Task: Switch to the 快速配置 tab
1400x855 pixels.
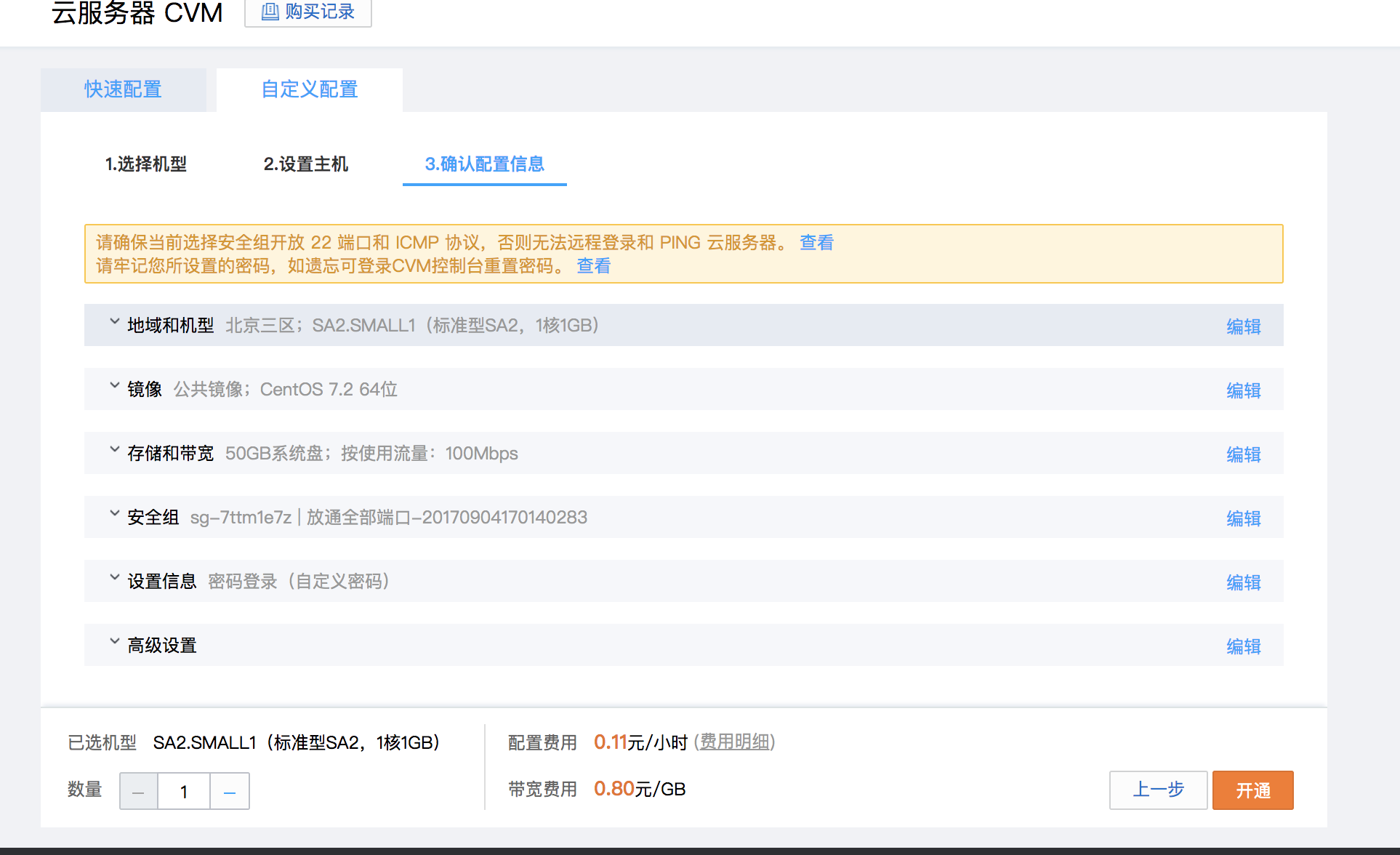Action: (x=123, y=89)
